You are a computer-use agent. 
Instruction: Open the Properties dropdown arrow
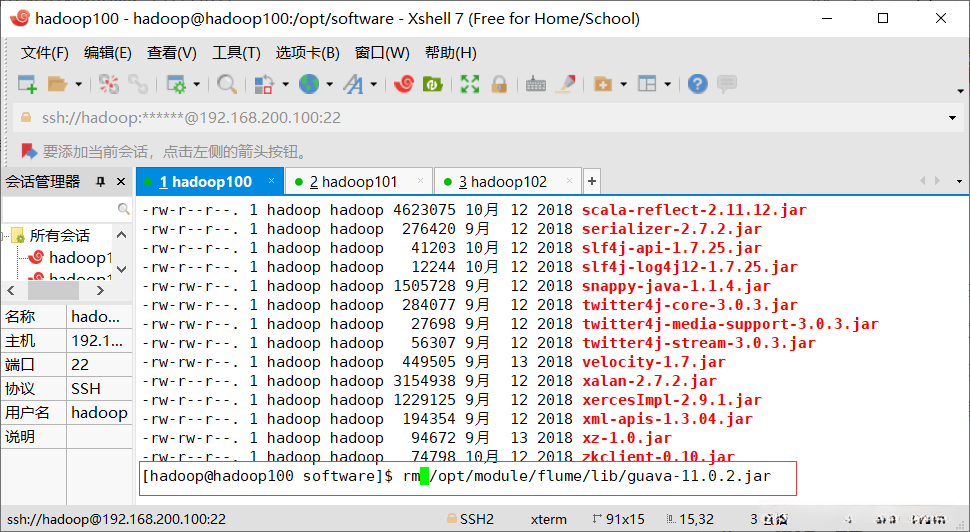[197, 85]
